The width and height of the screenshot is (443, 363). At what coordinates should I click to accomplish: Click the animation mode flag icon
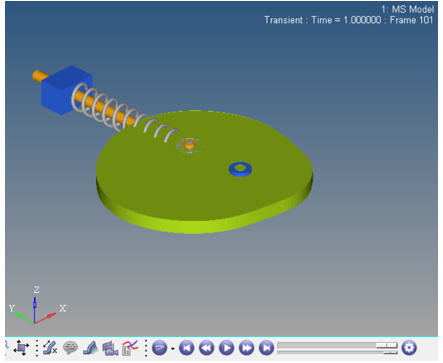coord(160,348)
